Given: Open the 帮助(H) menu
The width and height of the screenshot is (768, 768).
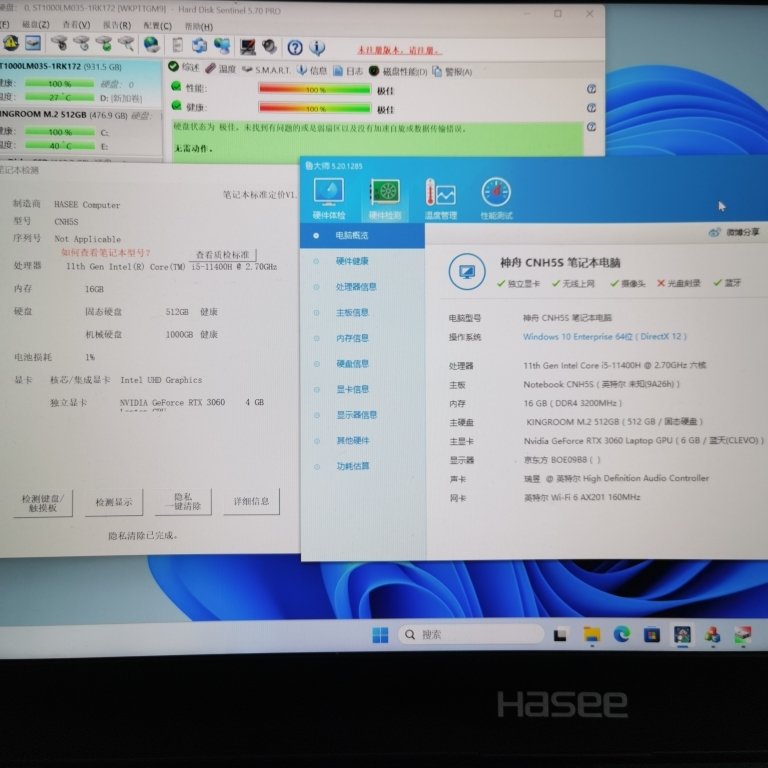Looking at the screenshot, I should click(198, 26).
